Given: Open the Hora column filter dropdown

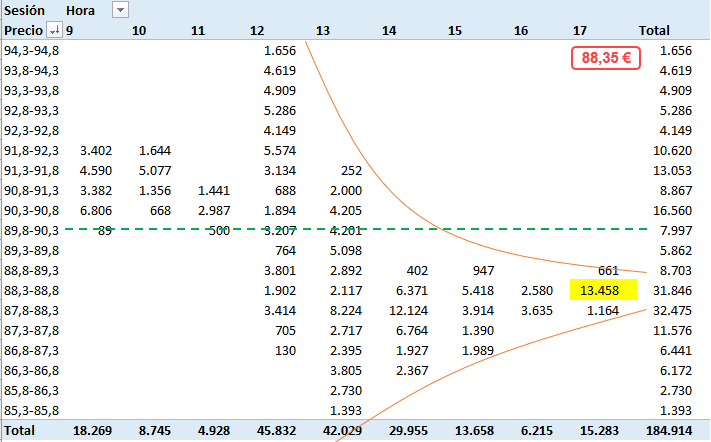Looking at the screenshot, I should (x=120, y=10).
